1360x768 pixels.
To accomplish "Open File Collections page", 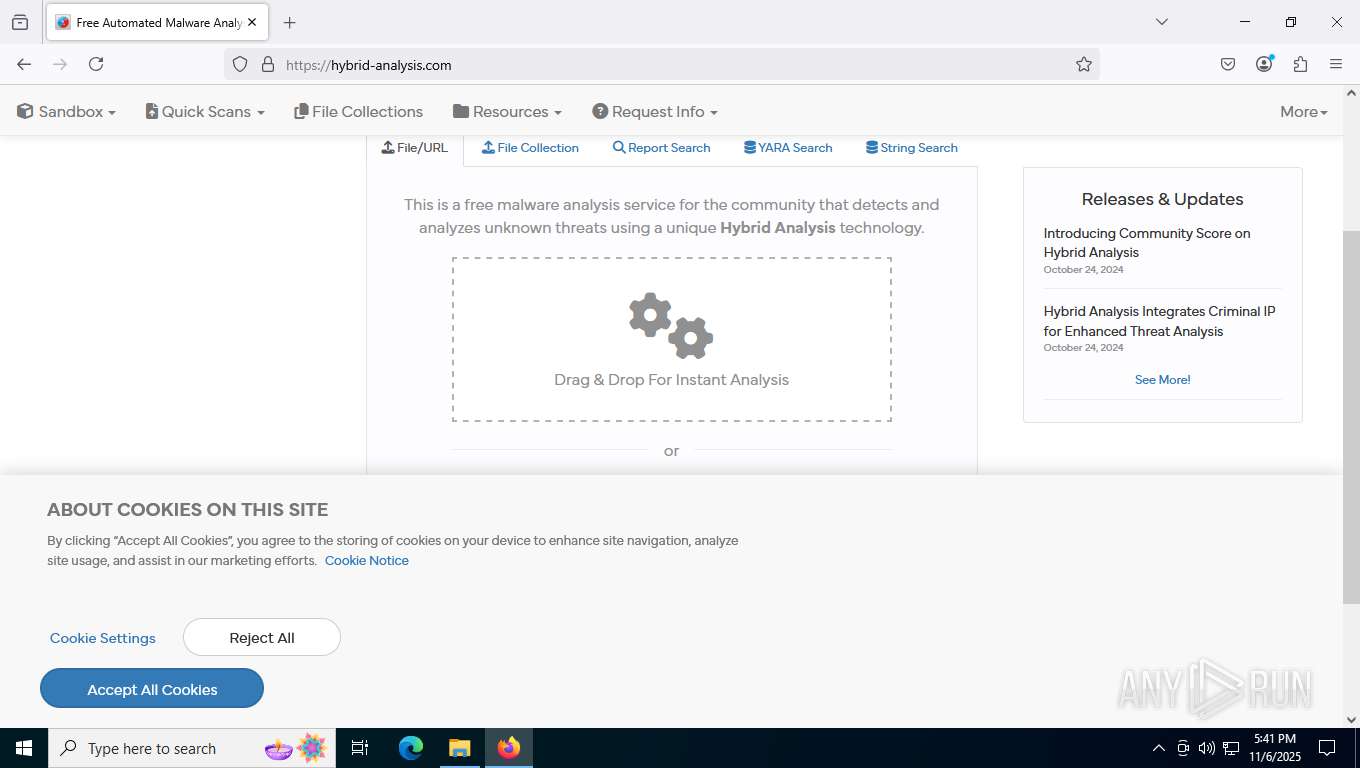I will tap(358, 112).
